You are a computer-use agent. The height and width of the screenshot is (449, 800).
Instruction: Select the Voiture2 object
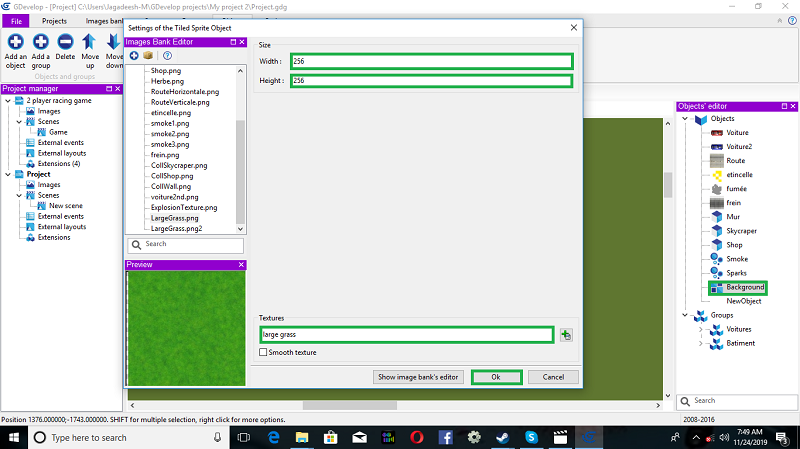738,146
